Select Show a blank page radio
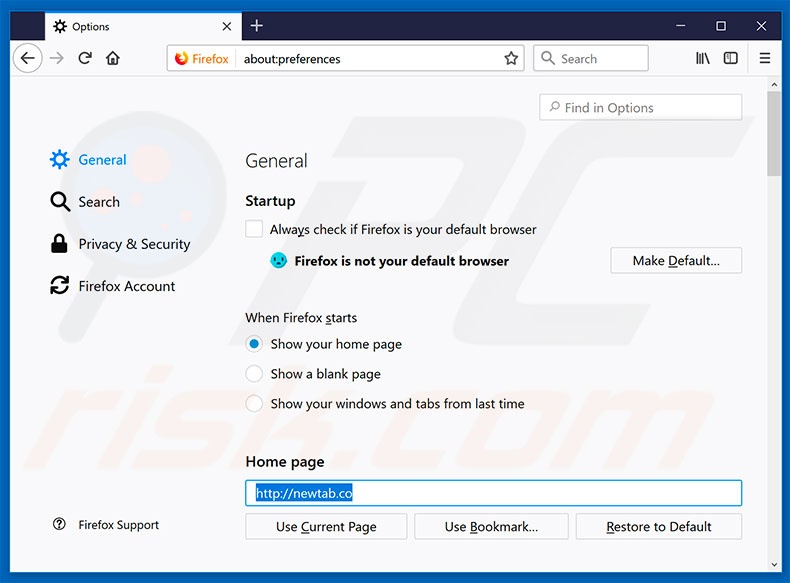790x583 pixels. (x=254, y=374)
